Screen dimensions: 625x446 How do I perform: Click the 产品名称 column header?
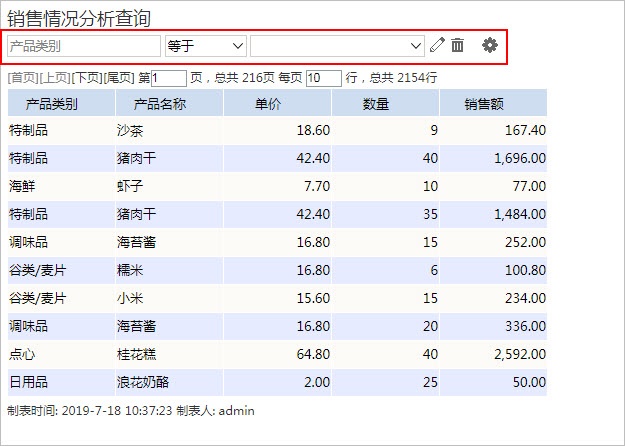[x=169, y=103]
